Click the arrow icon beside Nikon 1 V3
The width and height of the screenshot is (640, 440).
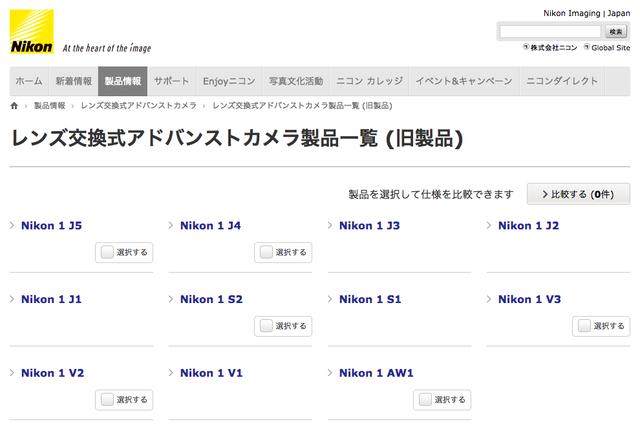[x=489, y=299]
